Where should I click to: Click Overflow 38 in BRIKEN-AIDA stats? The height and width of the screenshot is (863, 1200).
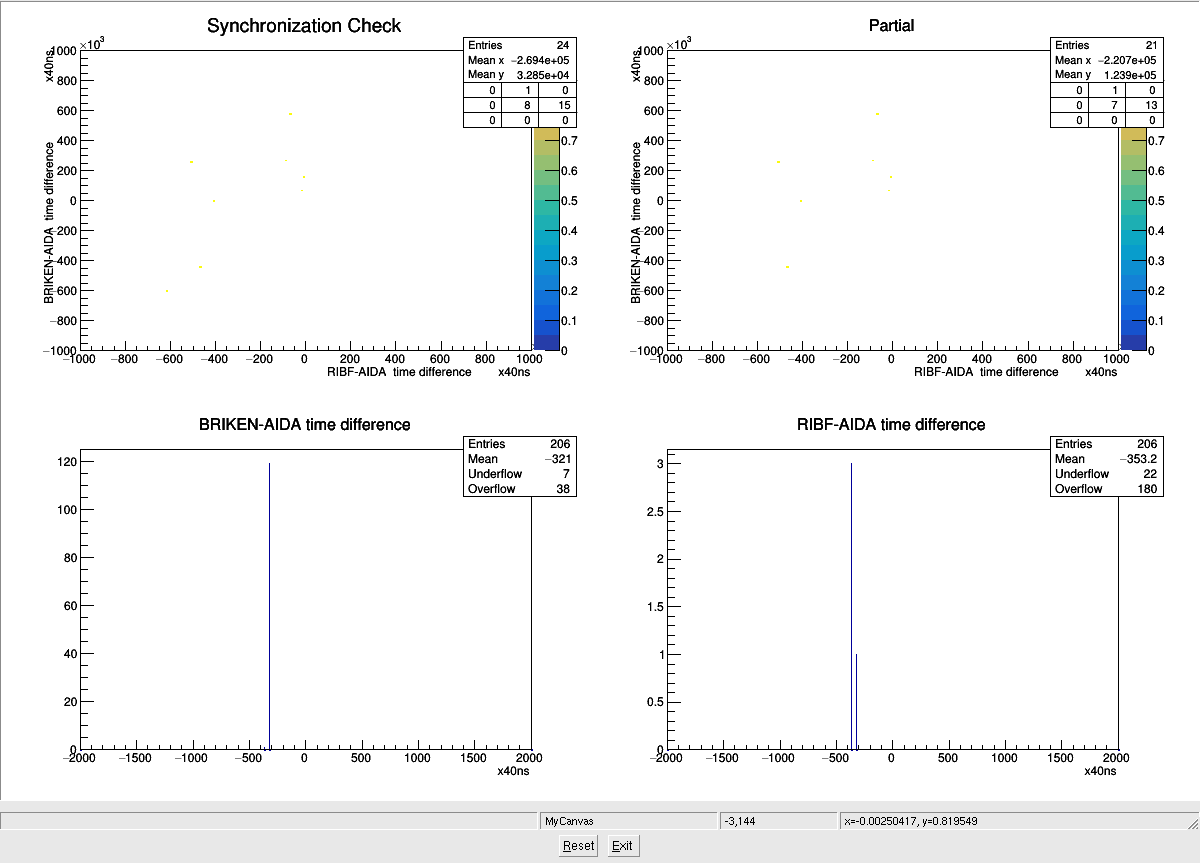(520, 489)
